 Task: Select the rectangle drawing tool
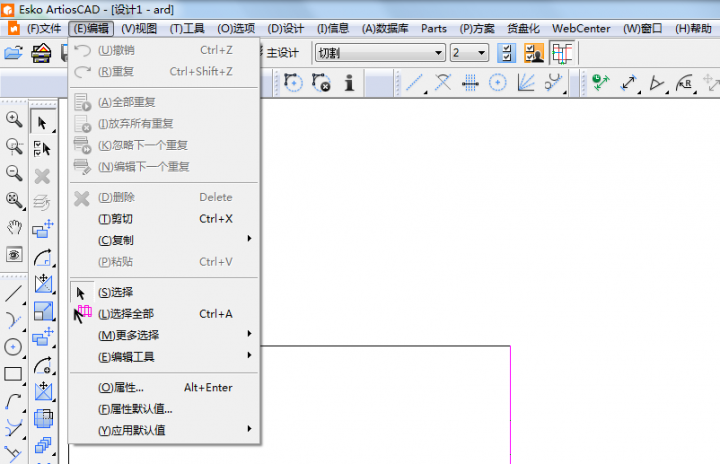(14, 374)
